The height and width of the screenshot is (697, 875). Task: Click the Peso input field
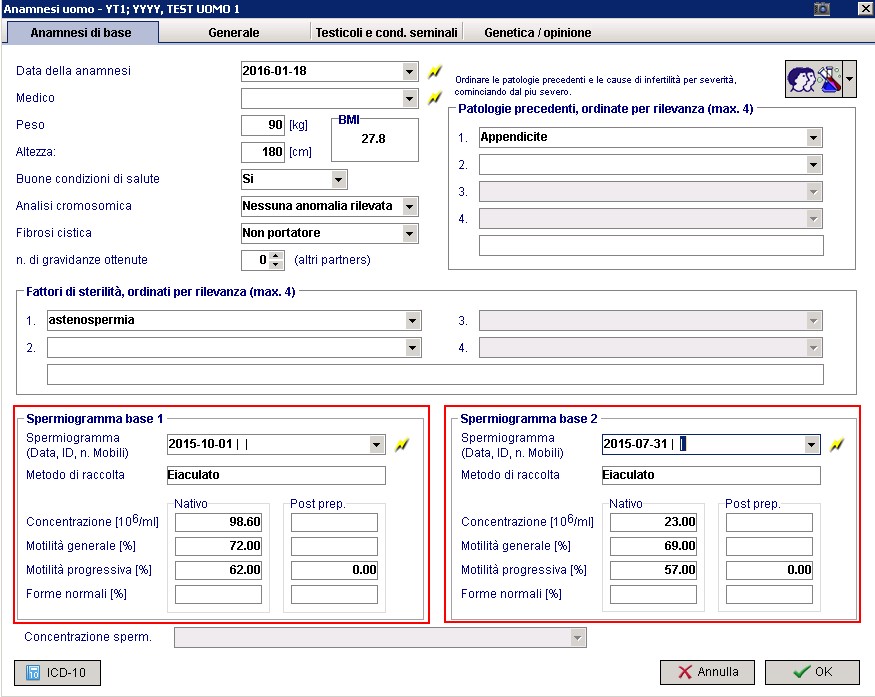click(263, 125)
